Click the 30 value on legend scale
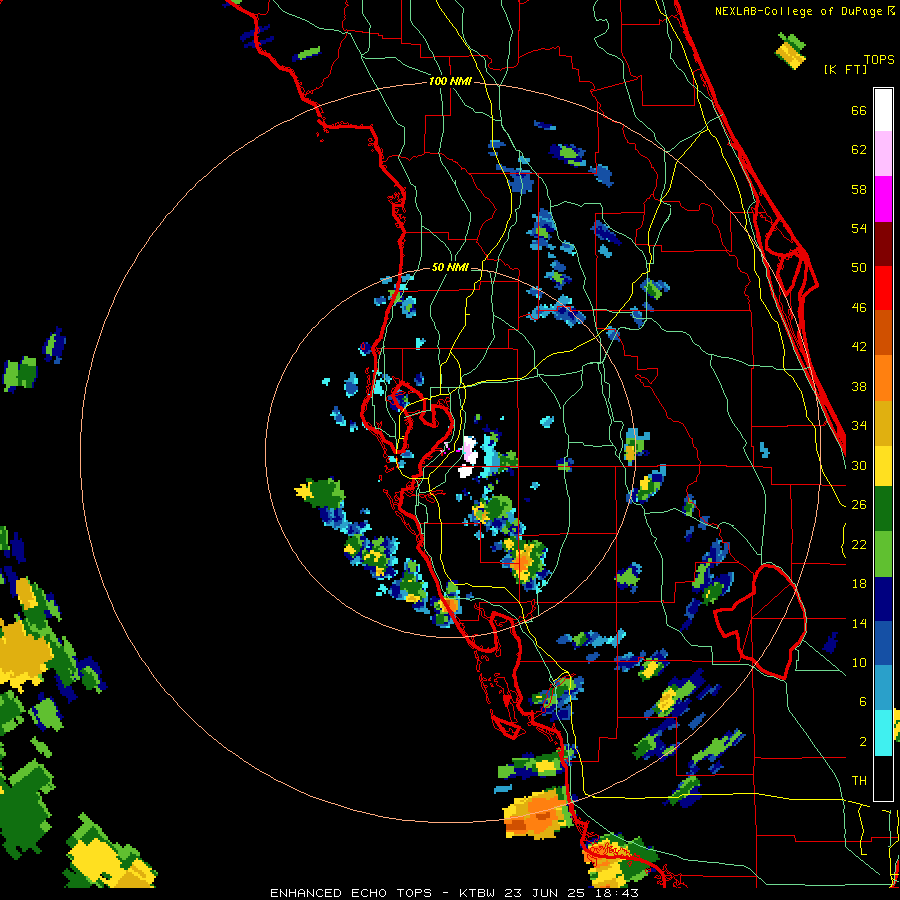Viewport: 900px width, 900px height. coord(859,465)
